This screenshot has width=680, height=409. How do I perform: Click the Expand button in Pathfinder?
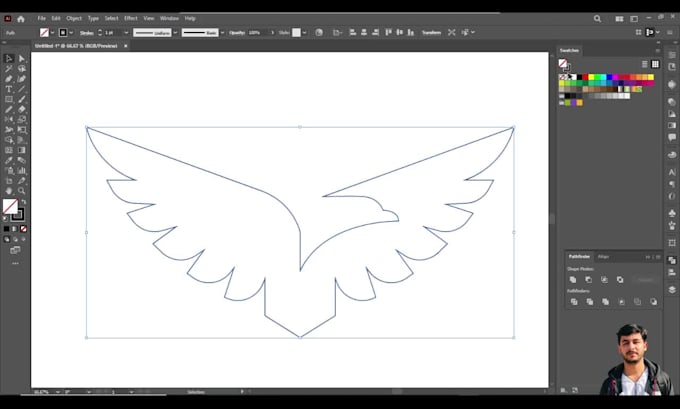click(645, 280)
